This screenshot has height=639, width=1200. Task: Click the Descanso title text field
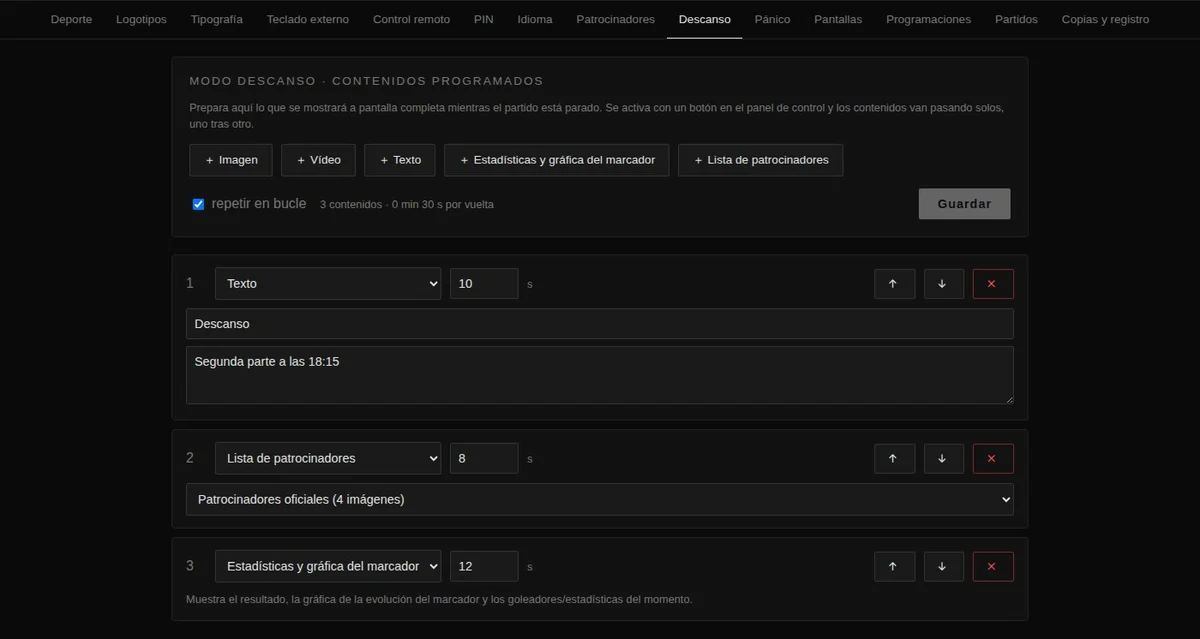[x=600, y=324]
